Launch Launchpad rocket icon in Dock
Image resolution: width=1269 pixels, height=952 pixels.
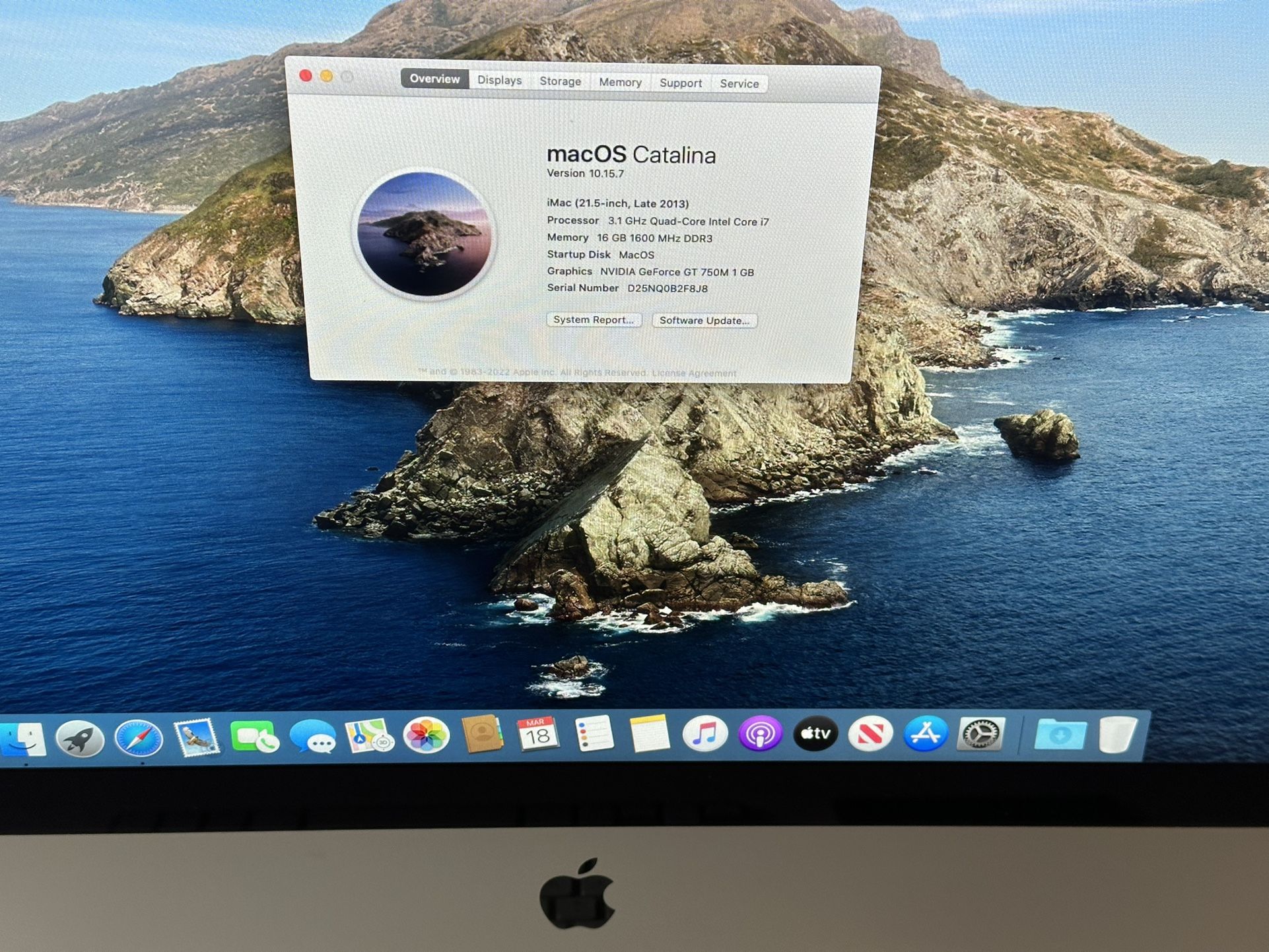coord(80,739)
